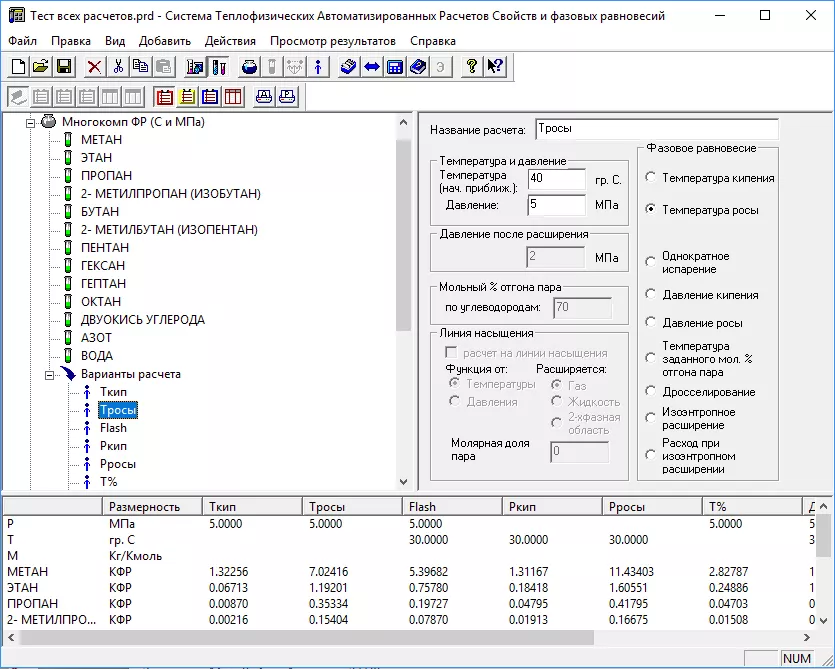Click the Save diskette icon in toolbar
This screenshot has width=835, height=669.
point(64,67)
